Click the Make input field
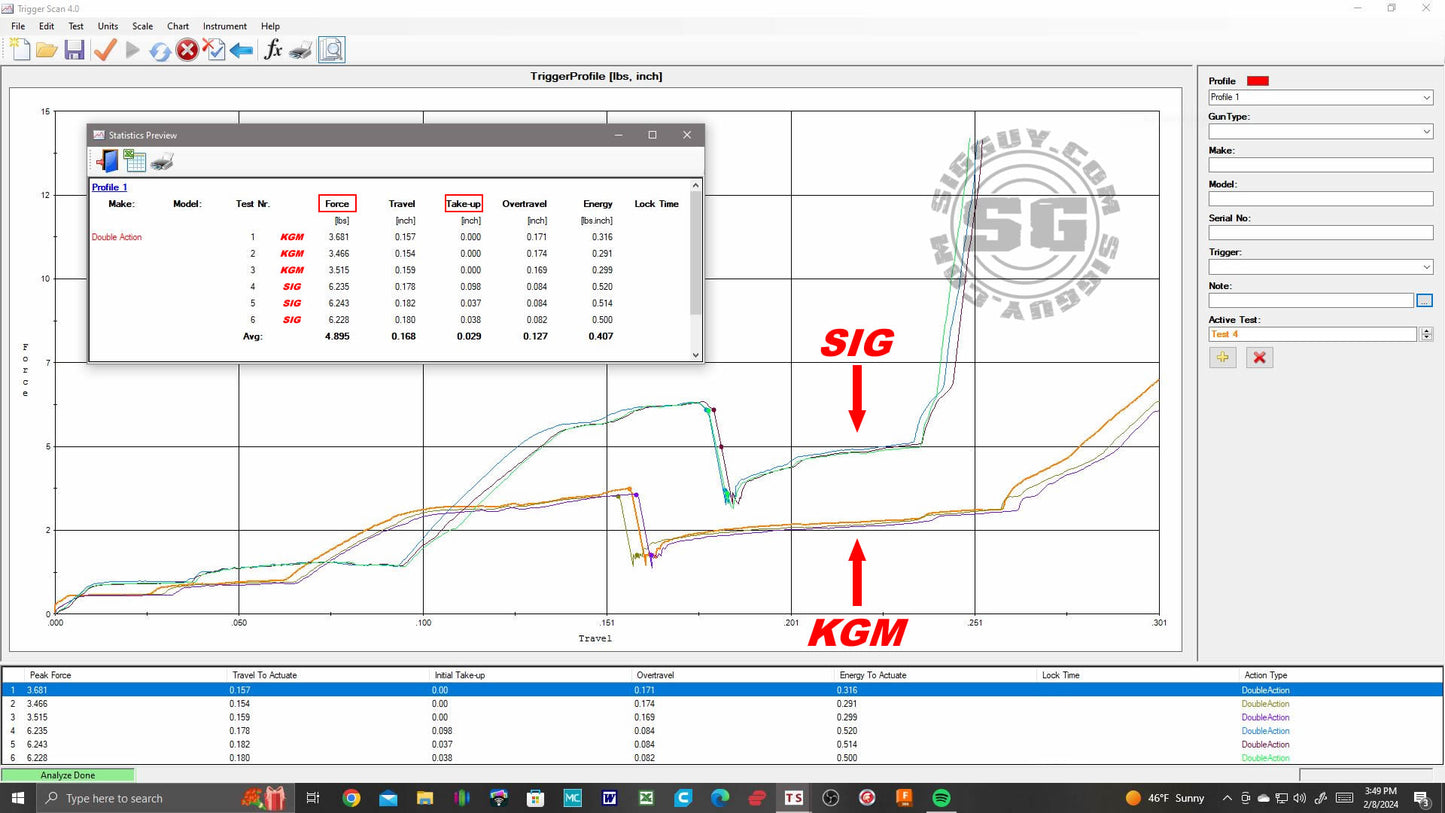The width and height of the screenshot is (1445, 813). 1321,165
